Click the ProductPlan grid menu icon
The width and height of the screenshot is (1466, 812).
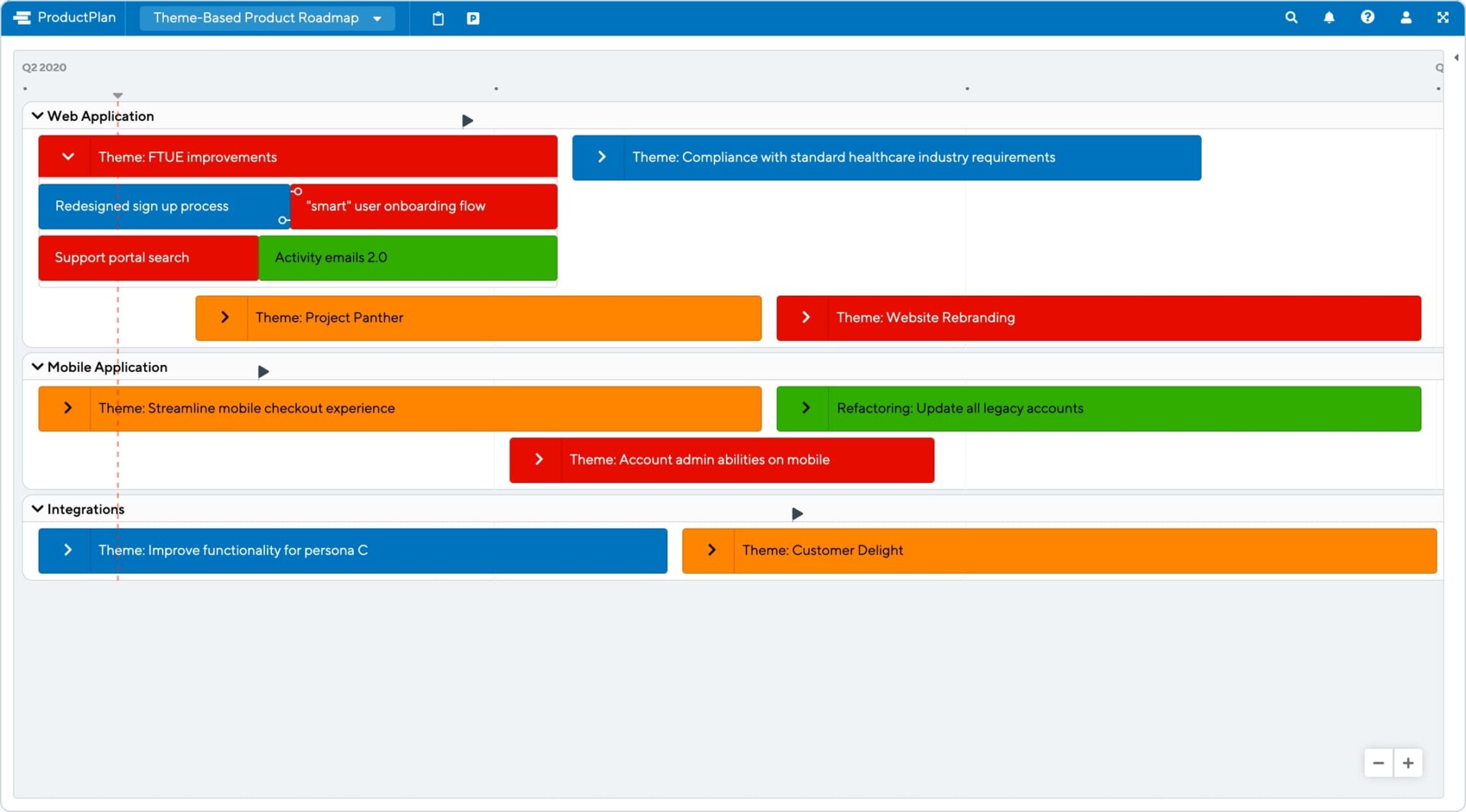(x=19, y=17)
